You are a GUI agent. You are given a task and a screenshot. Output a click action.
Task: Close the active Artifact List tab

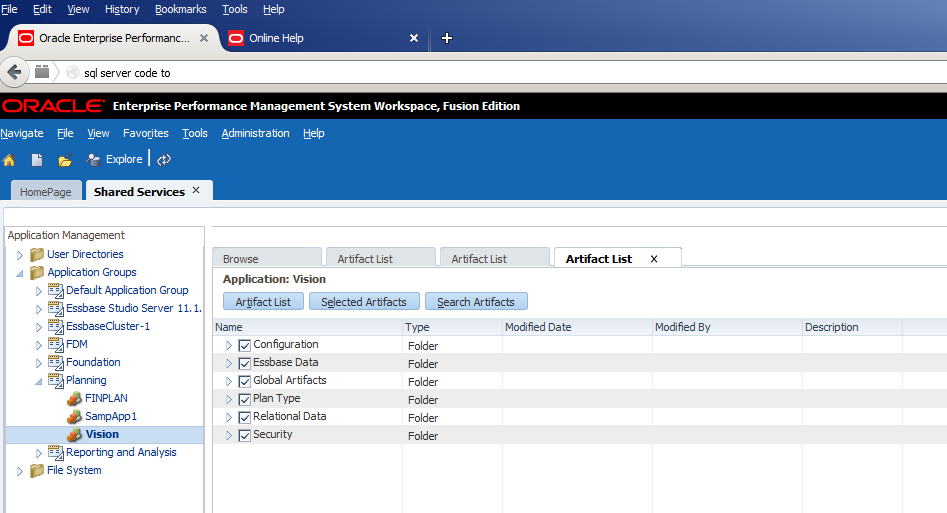[x=654, y=259]
